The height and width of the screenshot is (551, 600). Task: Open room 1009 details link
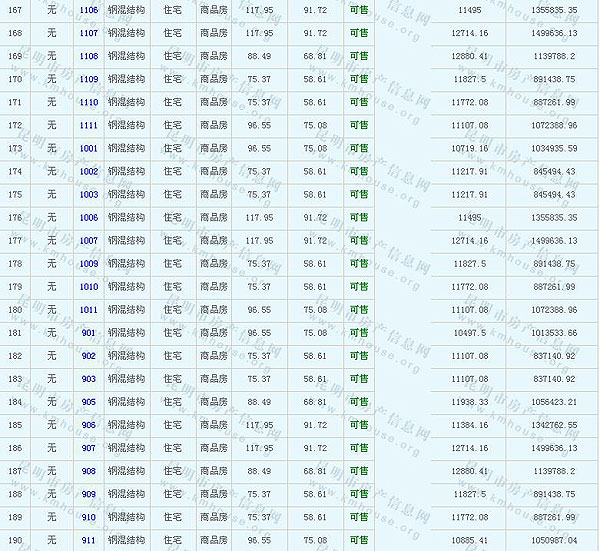pos(89,264)
